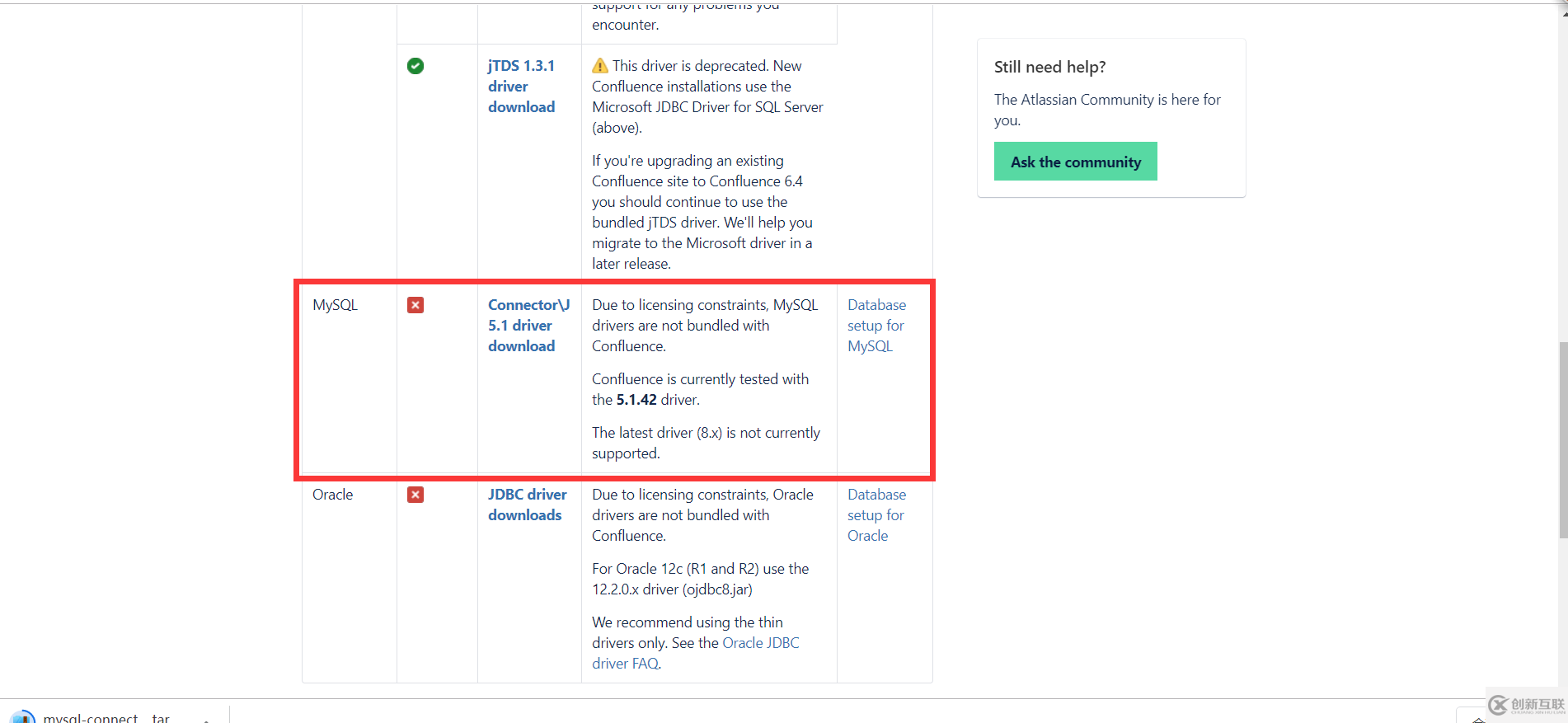
Task: Click 'For Oracle 12c (R1 and R2)' paragraph
Action: pos(700,579)
